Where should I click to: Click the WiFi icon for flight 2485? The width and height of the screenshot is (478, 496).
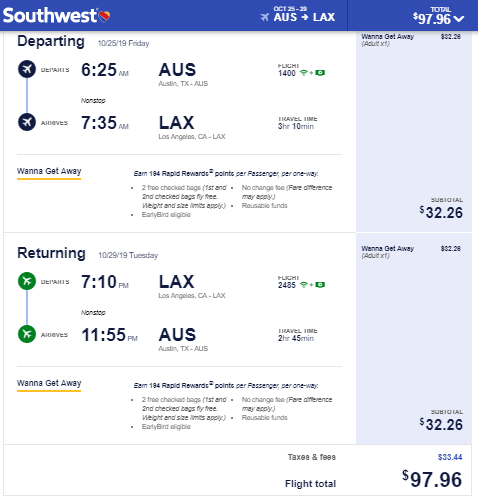(x=303, y=285)
